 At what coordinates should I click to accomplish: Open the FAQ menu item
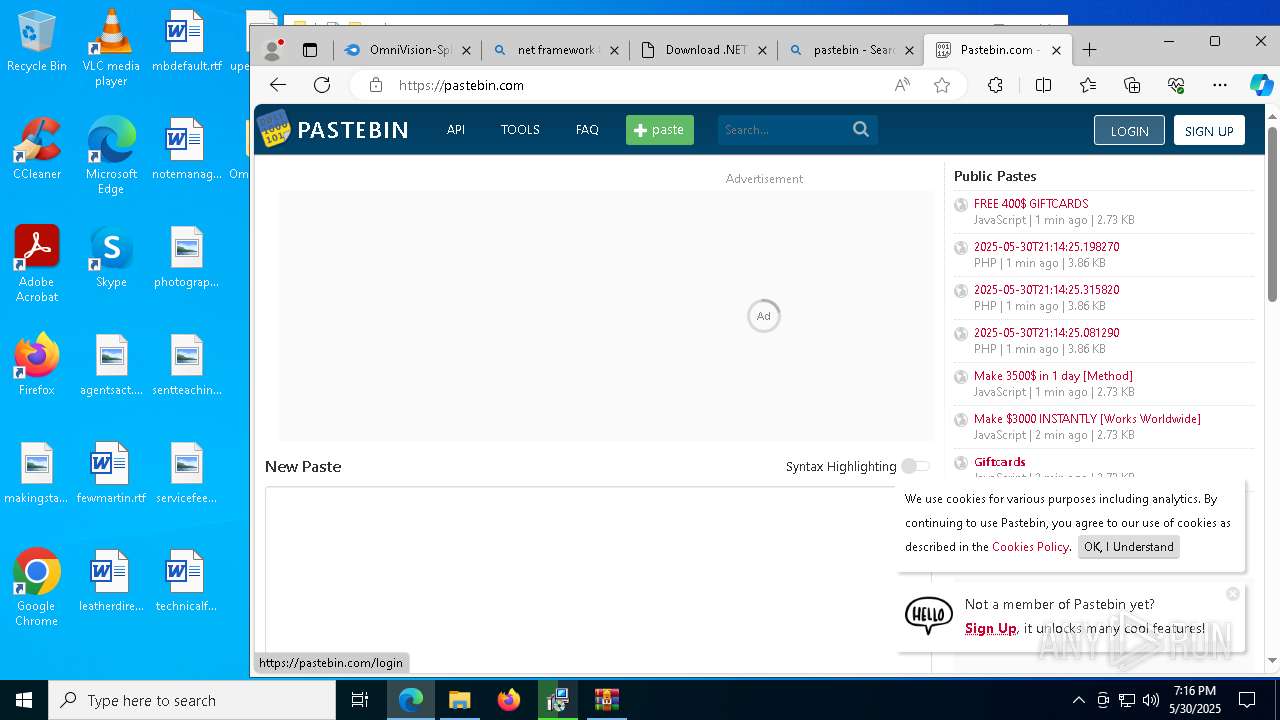[x=587, y=130]
